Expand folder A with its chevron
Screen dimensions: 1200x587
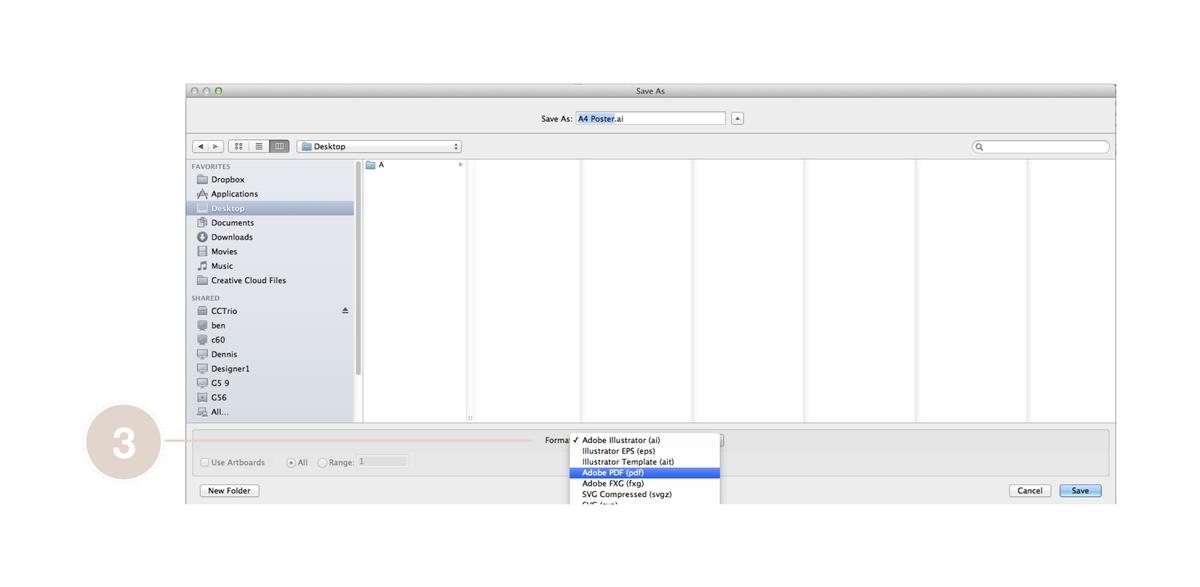[461, 165]
